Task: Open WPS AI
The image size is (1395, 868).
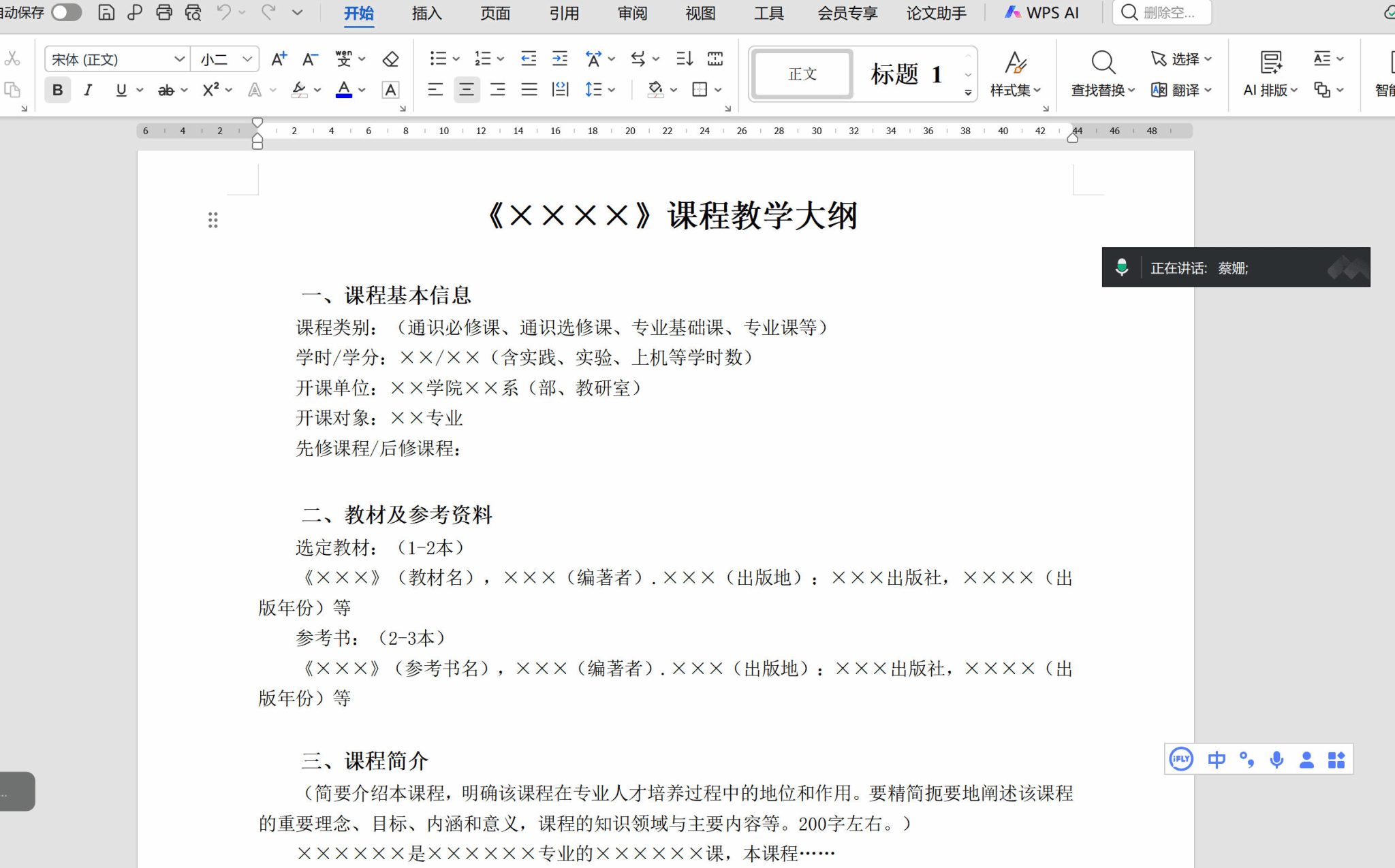Action: [x=1041, y=13]
